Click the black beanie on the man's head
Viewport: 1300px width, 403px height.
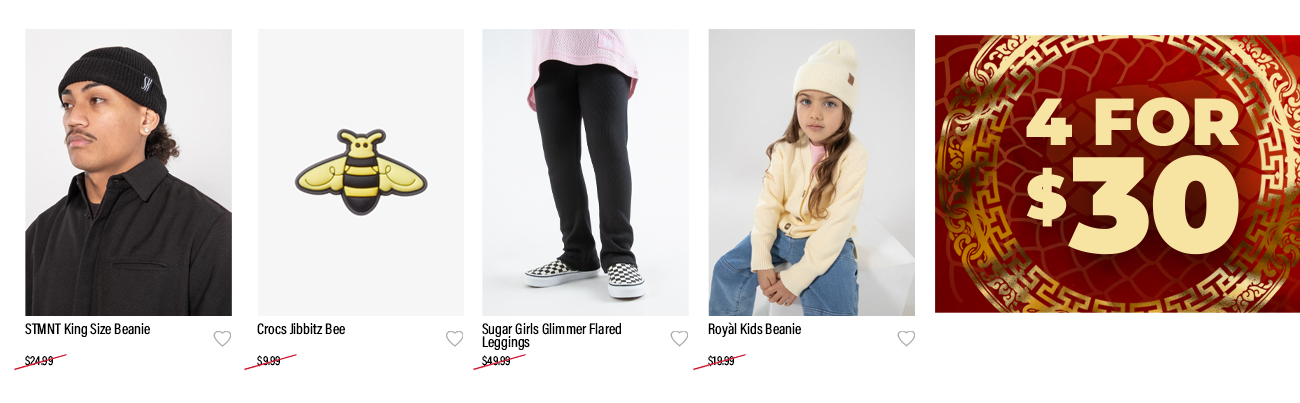point(112,79)
